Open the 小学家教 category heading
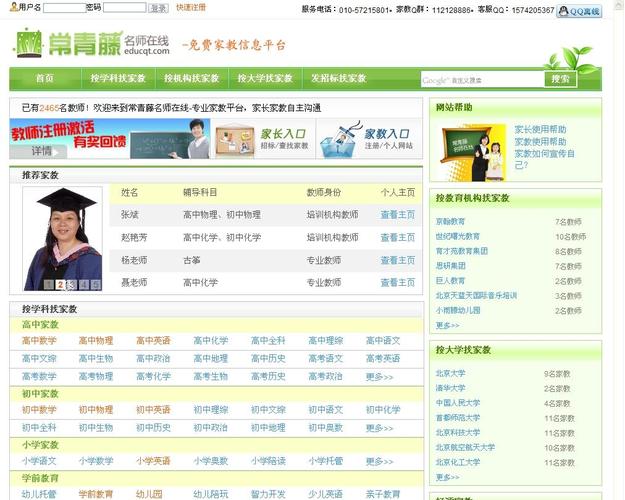Screen dimensions: 625x500 point(40,445)
